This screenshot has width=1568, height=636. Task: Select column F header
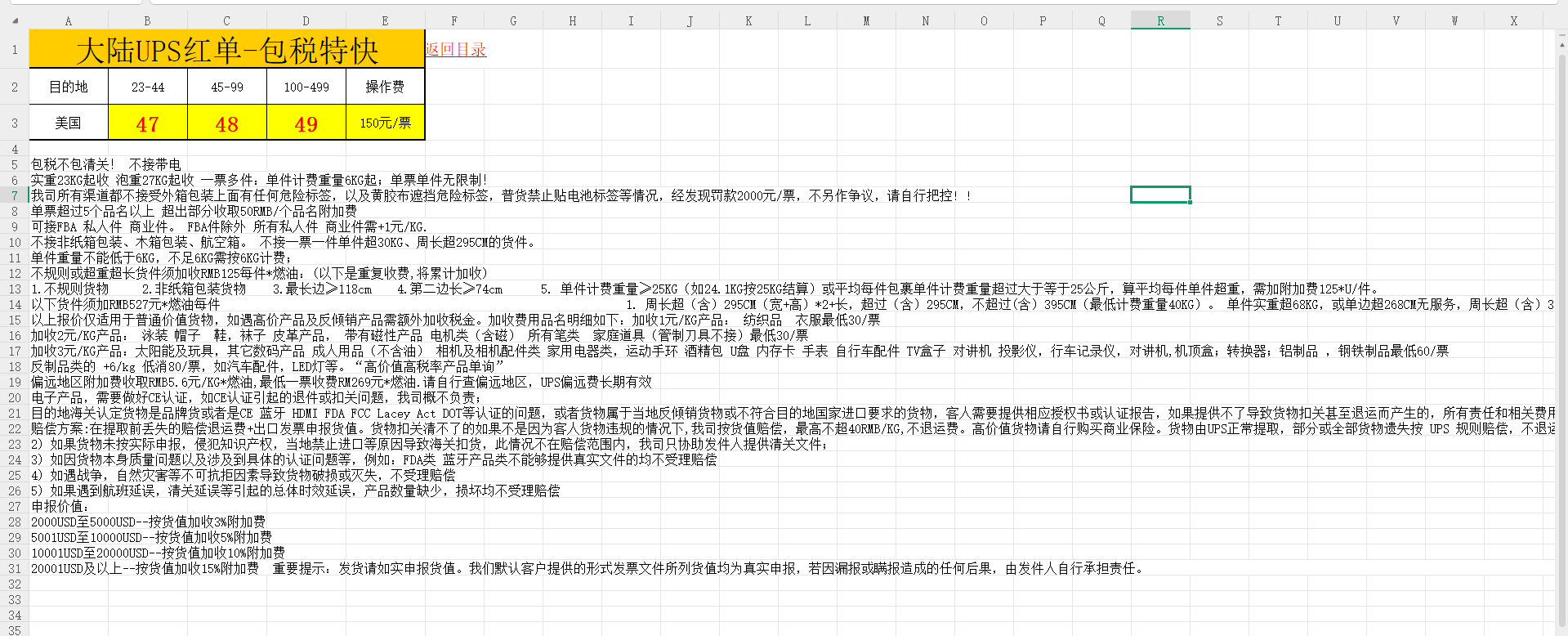pyautogui.click(x=454, y=21)
